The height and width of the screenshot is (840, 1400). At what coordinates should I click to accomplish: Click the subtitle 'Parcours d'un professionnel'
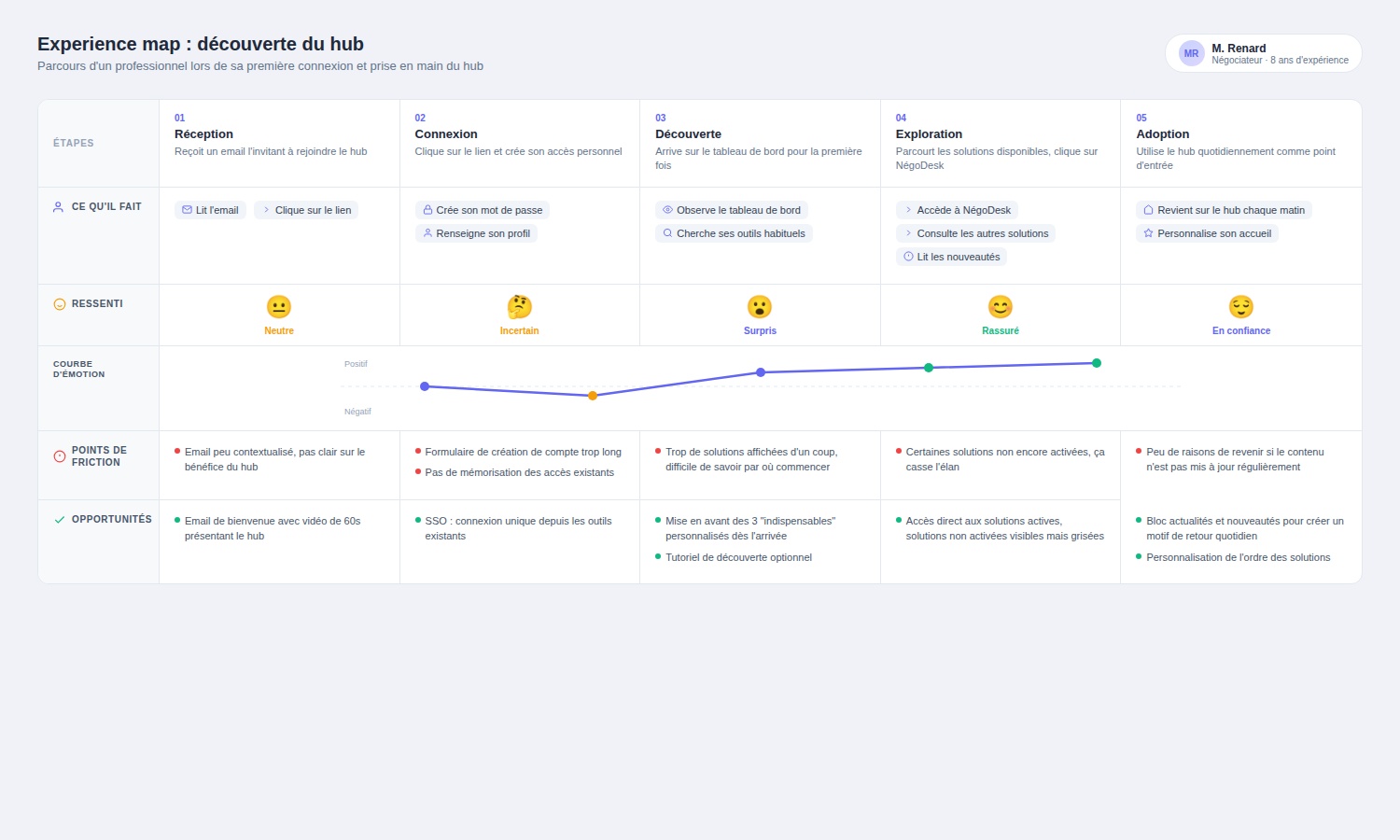tap(260, 66)
